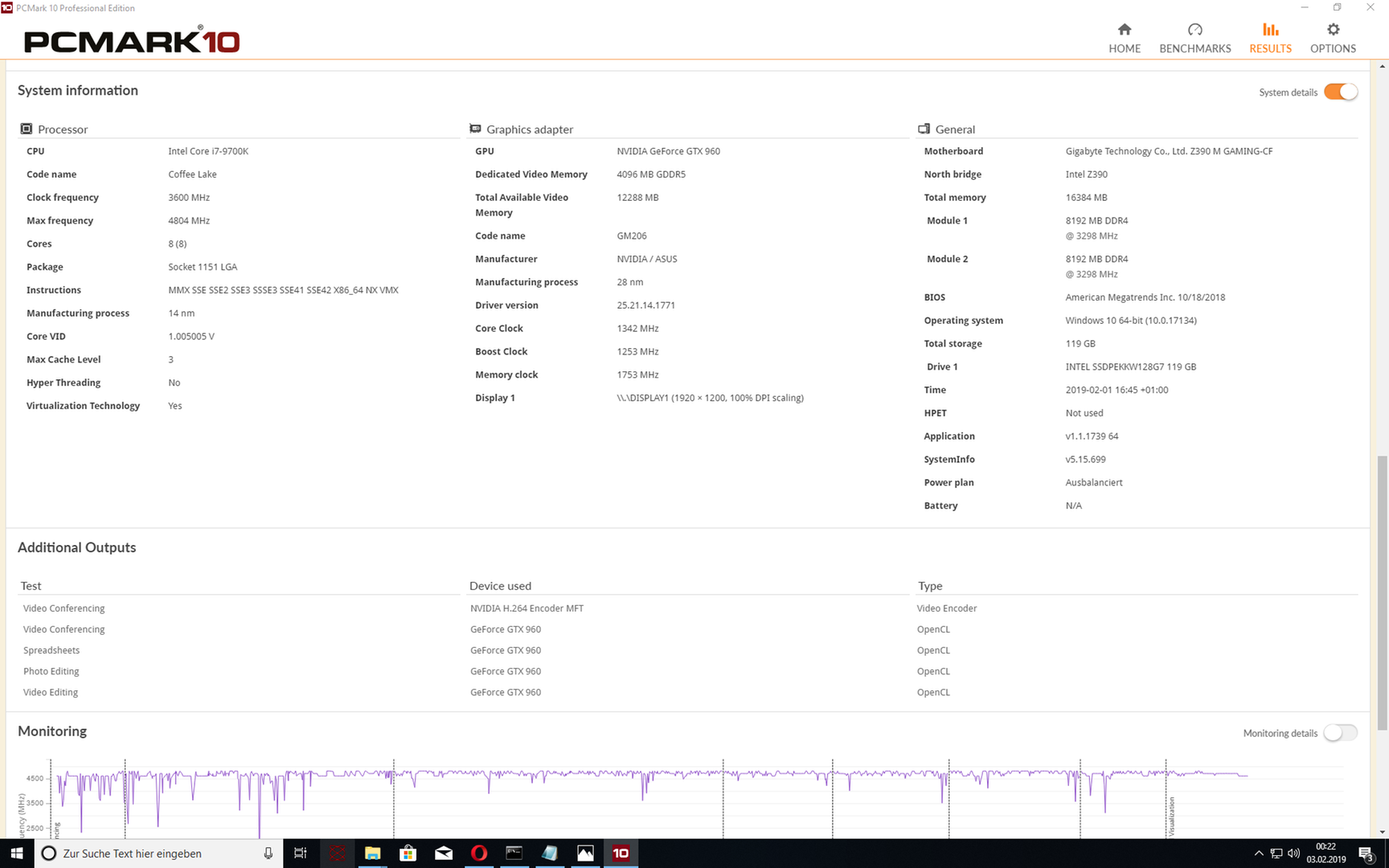Click the 'Windows 10 64-bit (10.0.17134)' value
Screen dimensions: 1389x868
pos(1130,321)
